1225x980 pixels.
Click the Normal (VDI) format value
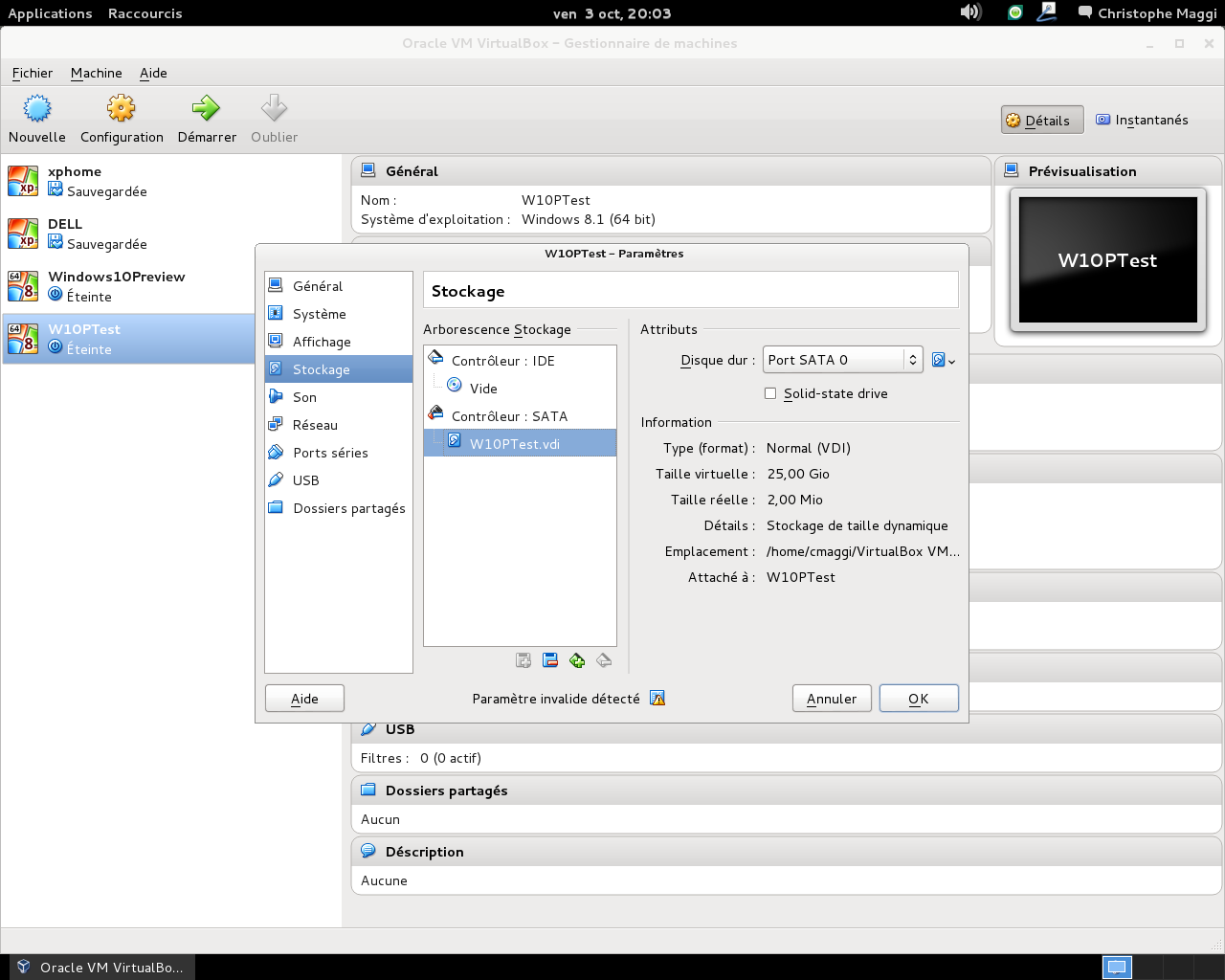pyautogui.click(x=809, y=448)
